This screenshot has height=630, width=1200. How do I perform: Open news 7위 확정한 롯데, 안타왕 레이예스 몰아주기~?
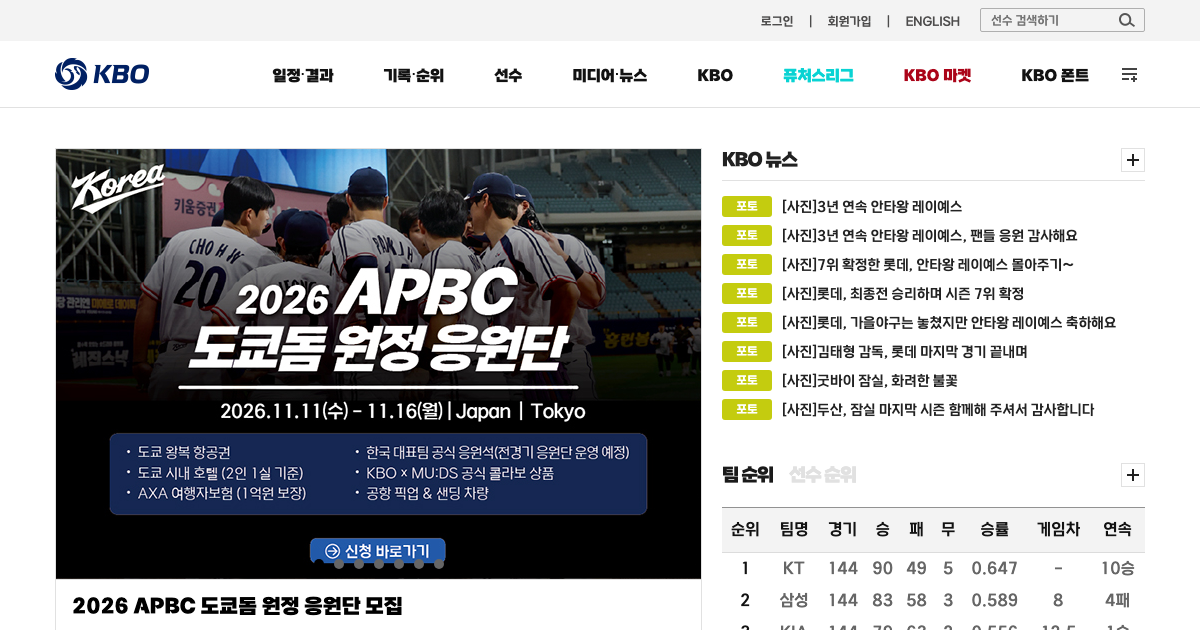pyautogui.click(x=928, y=265)
